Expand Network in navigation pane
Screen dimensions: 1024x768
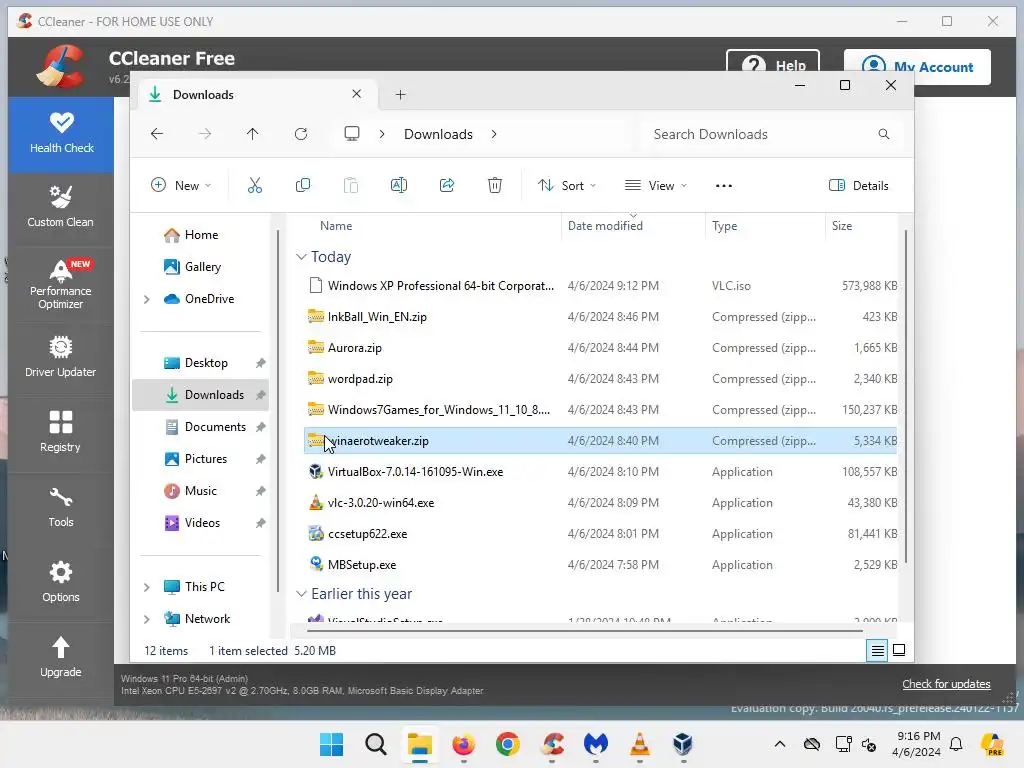point(147,619)
